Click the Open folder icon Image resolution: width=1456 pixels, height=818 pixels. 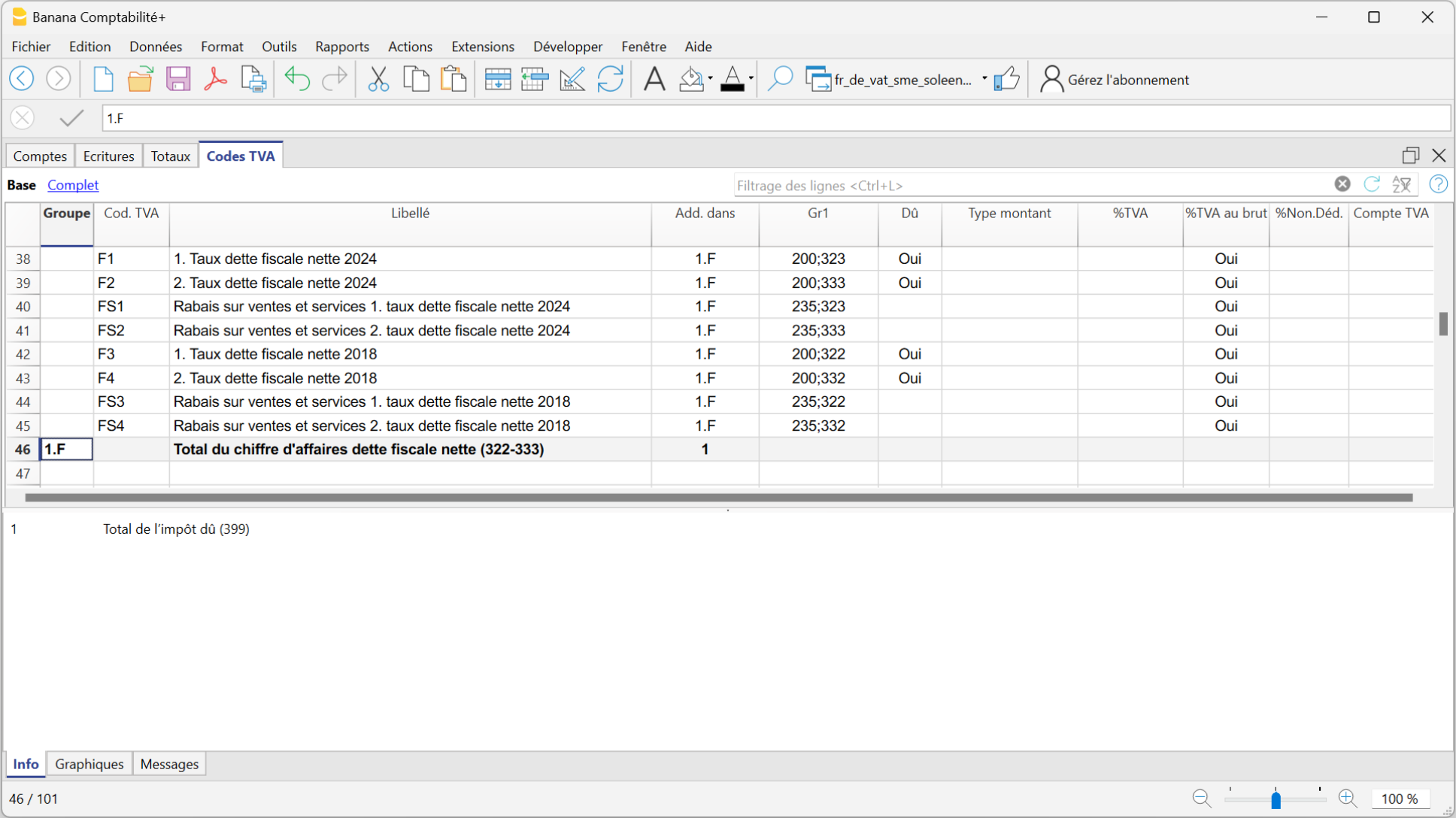point(140,79)
